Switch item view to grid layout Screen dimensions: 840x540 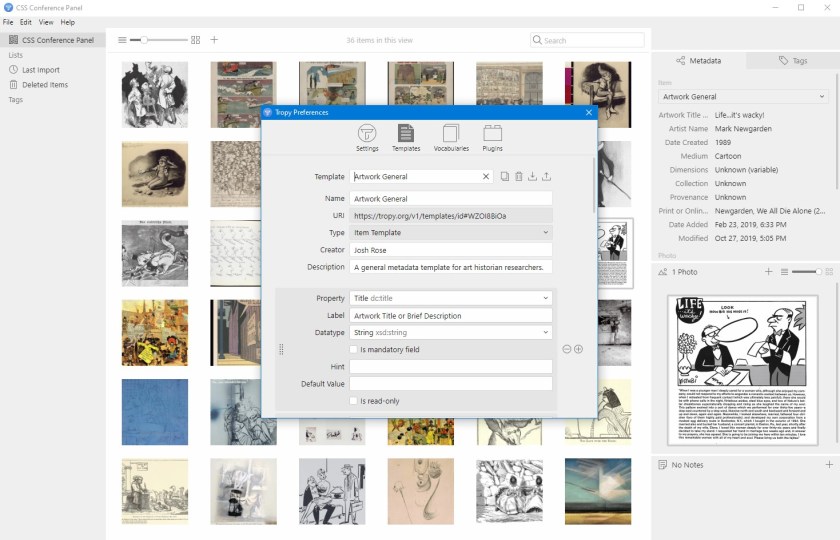point(196,40)
